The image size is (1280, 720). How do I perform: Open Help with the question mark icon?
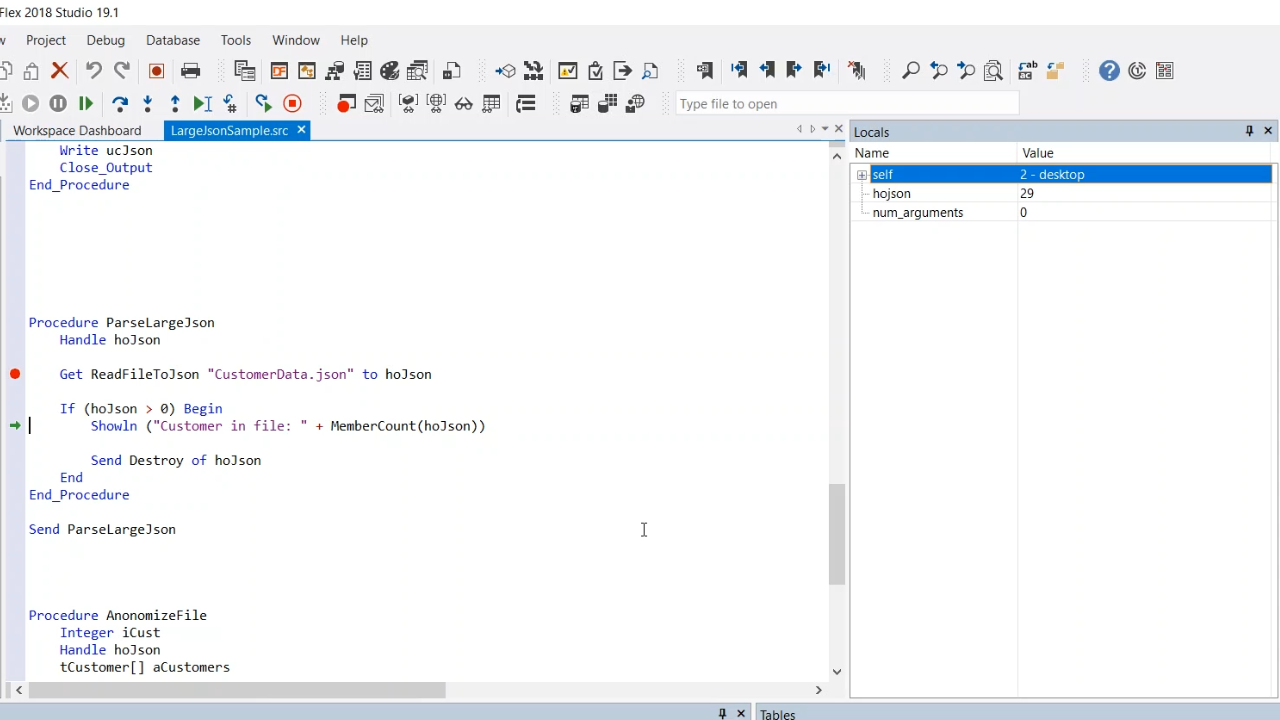1109,71
